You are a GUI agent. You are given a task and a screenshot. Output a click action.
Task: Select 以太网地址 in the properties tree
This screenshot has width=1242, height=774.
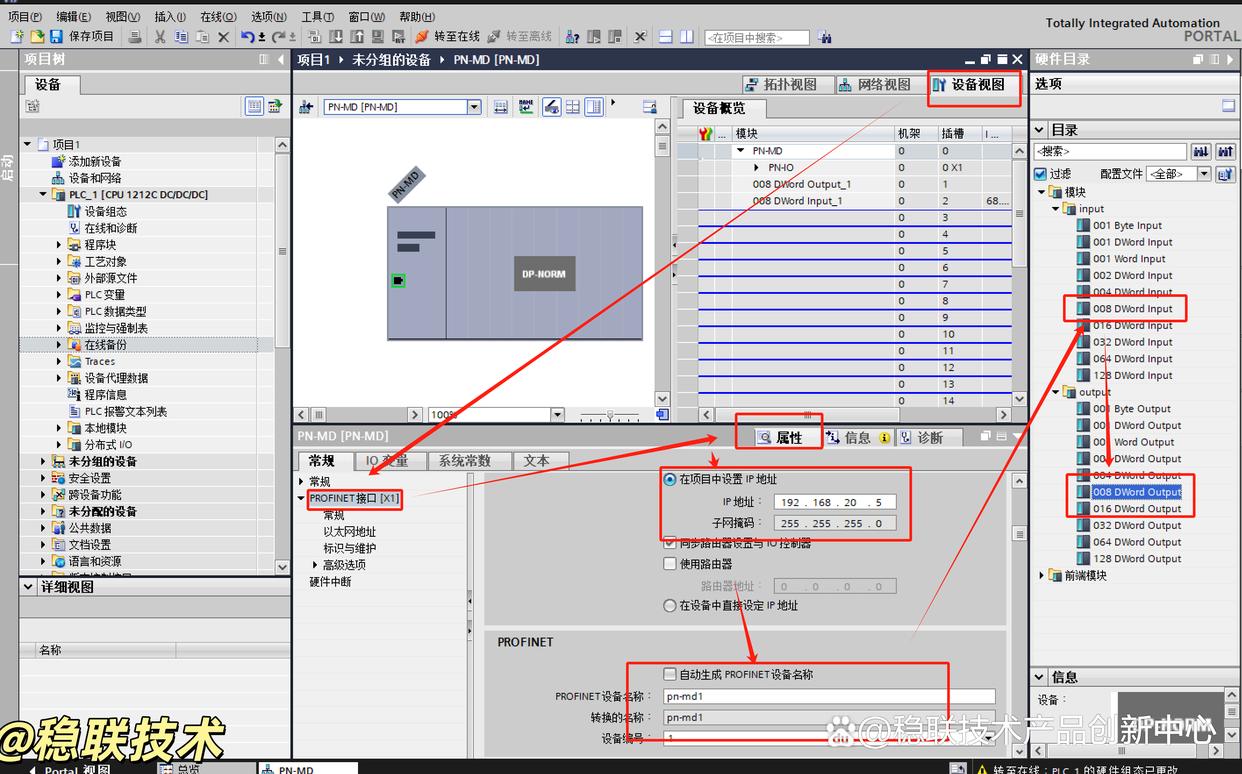click(350, 532)
